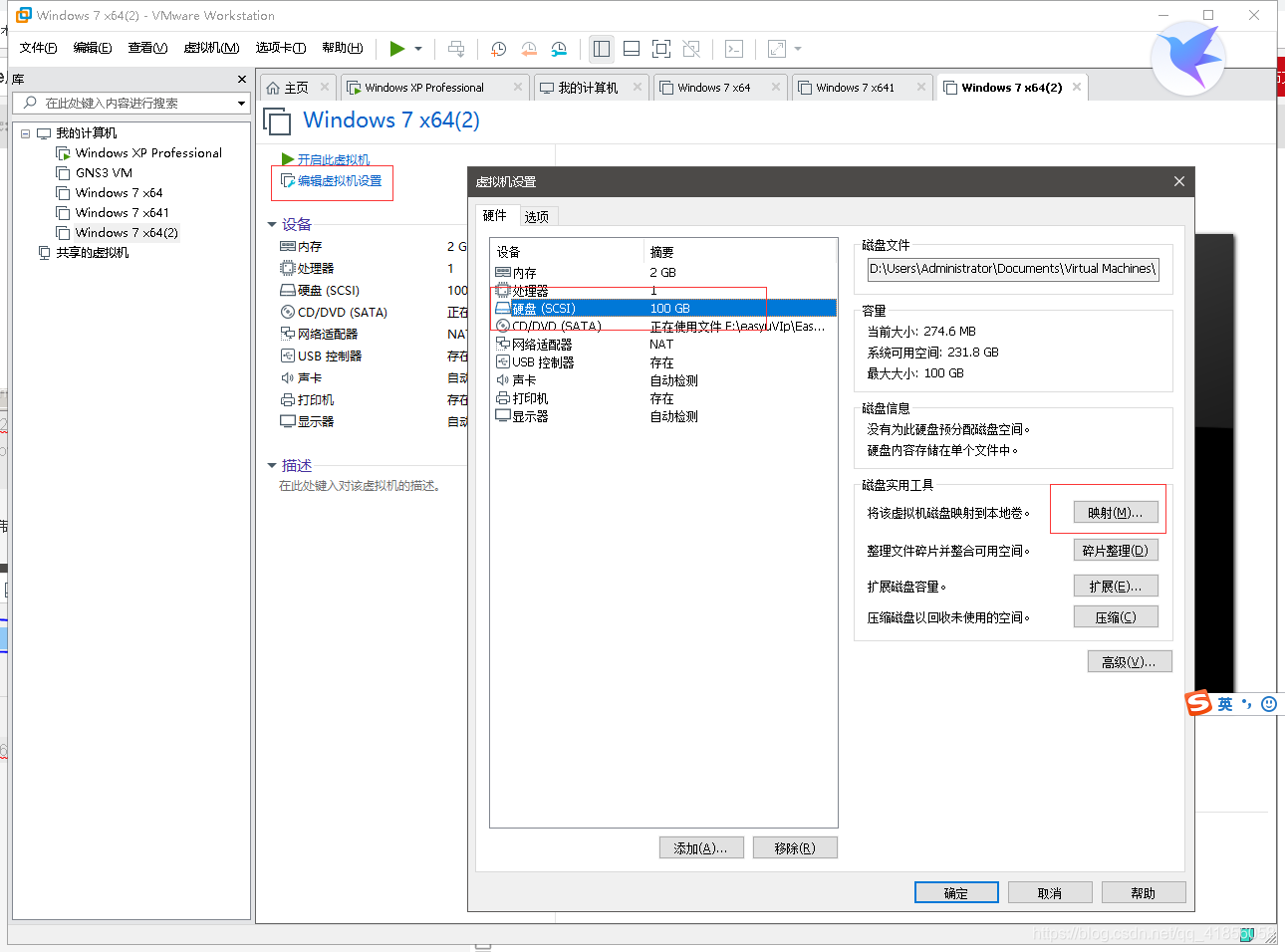1285x952 pixels.
Task: Click the 压缩(C) button
Action: (x=1116, y=617)
